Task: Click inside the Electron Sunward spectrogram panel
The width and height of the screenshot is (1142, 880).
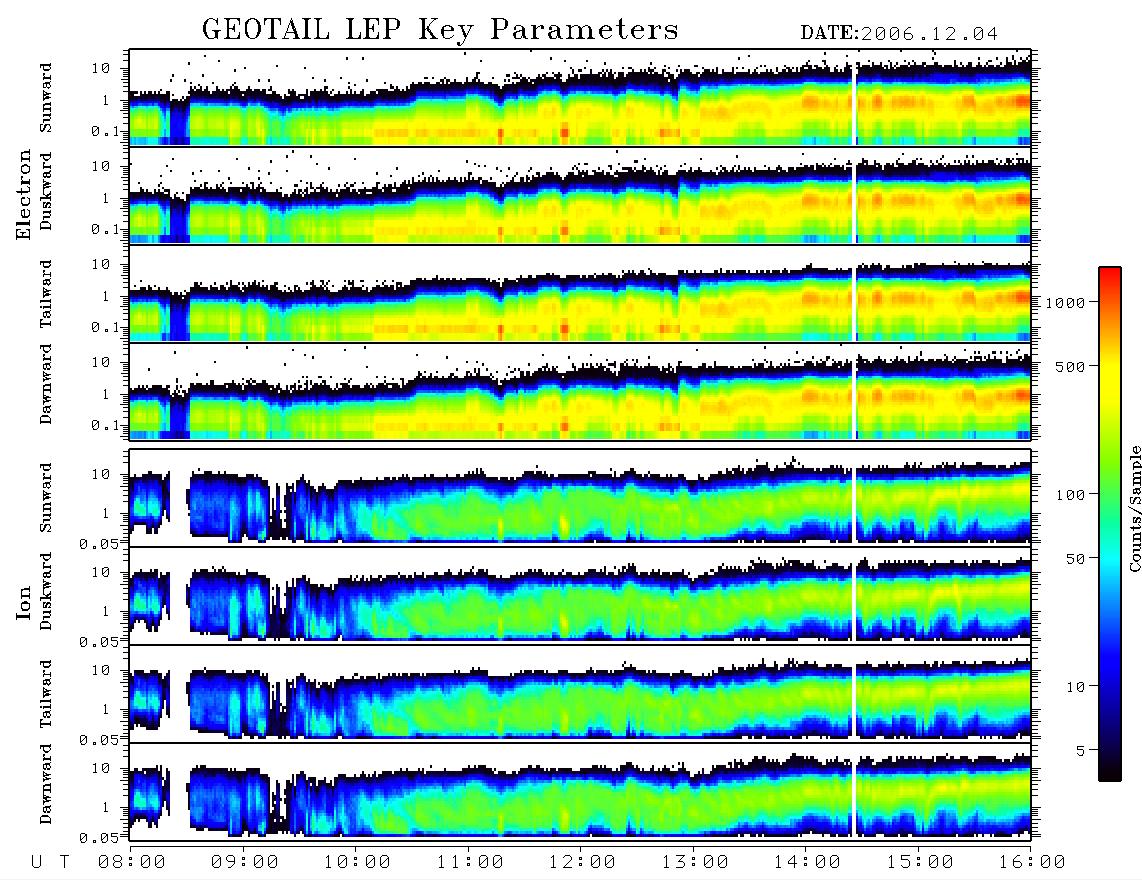Action: pyautogui.click(x=580, y=98)
